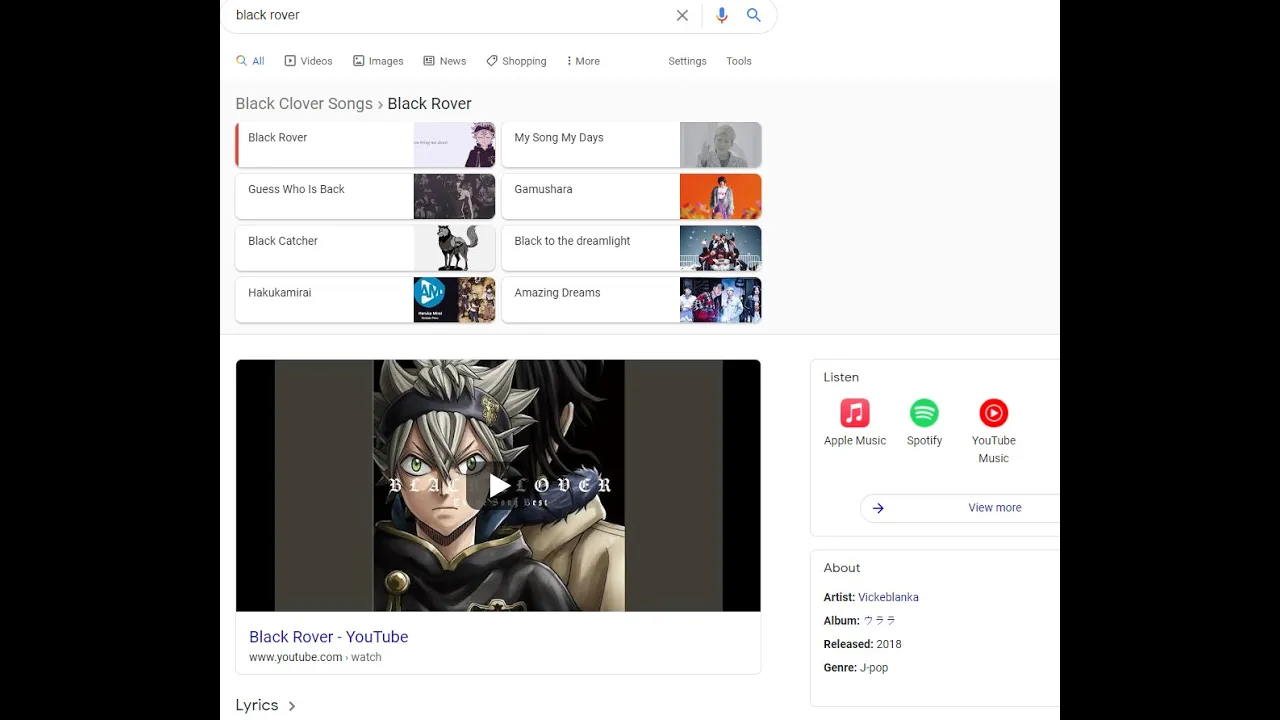Click the Listen panel heading
Image resolution: width=1280 pixels, height=720 pixels.
tap(841, 377)
